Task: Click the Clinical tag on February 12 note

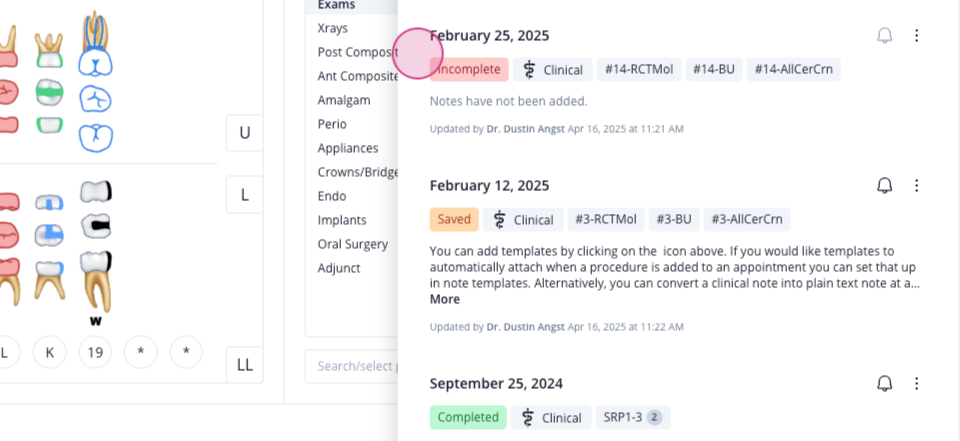Action: pyautogui.click(x=523, y=219)
